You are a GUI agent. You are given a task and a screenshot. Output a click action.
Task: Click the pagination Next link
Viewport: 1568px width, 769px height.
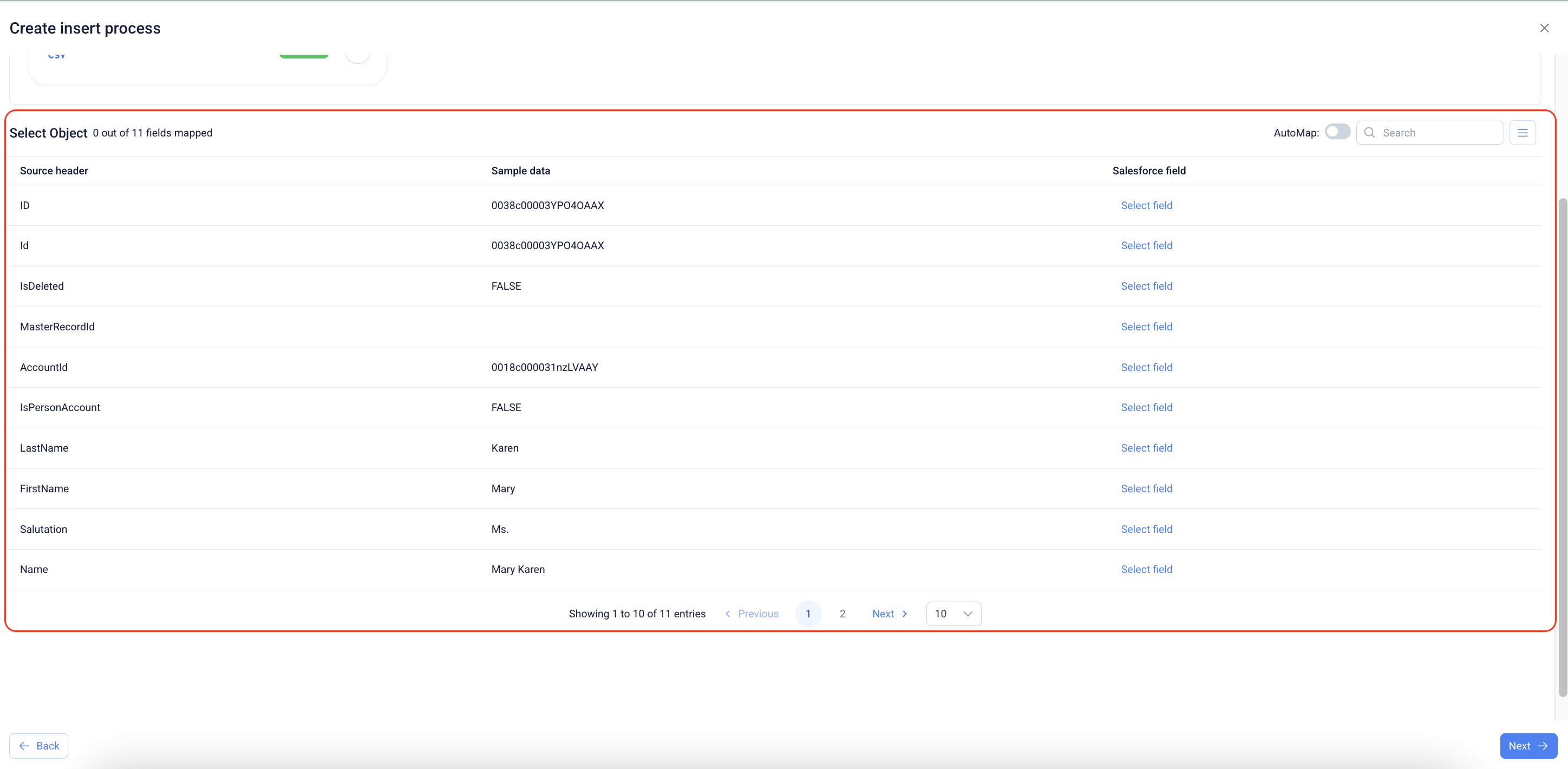[889, 614]
